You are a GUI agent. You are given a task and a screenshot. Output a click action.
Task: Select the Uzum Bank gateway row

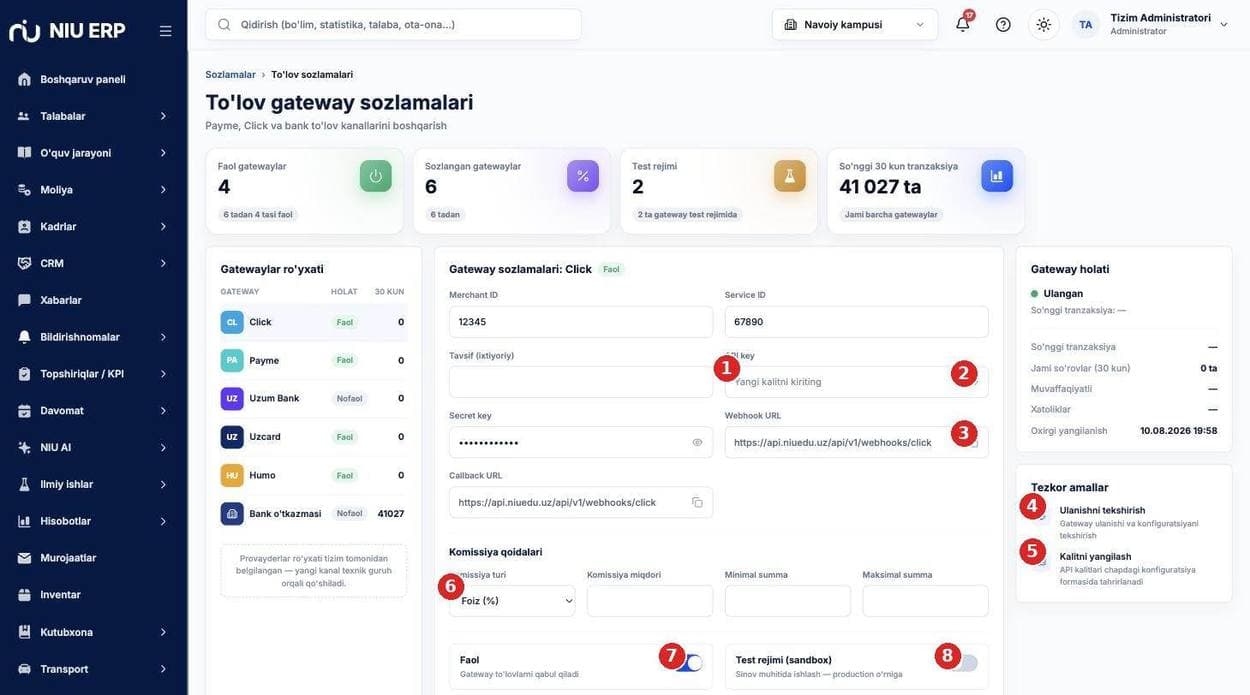(313, 398)
